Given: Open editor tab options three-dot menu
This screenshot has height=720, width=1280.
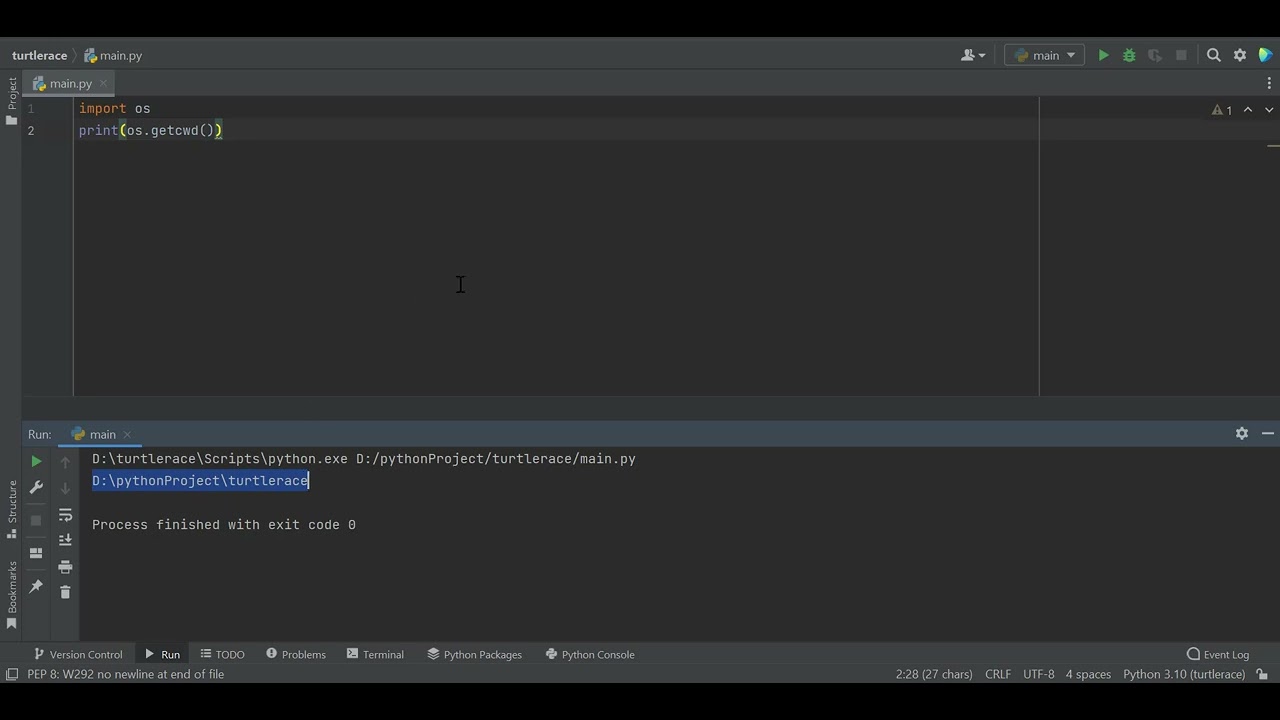Looking at the screenshot, I should click(x=1268, y=84).
